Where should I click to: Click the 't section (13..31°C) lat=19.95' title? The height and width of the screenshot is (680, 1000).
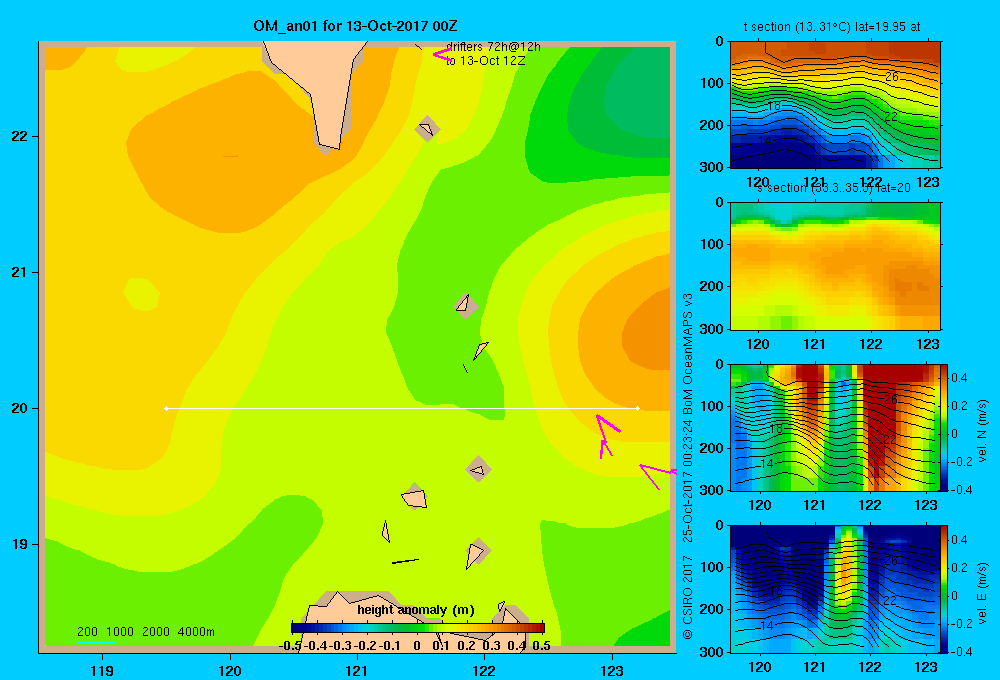click(x=832, y=27)
